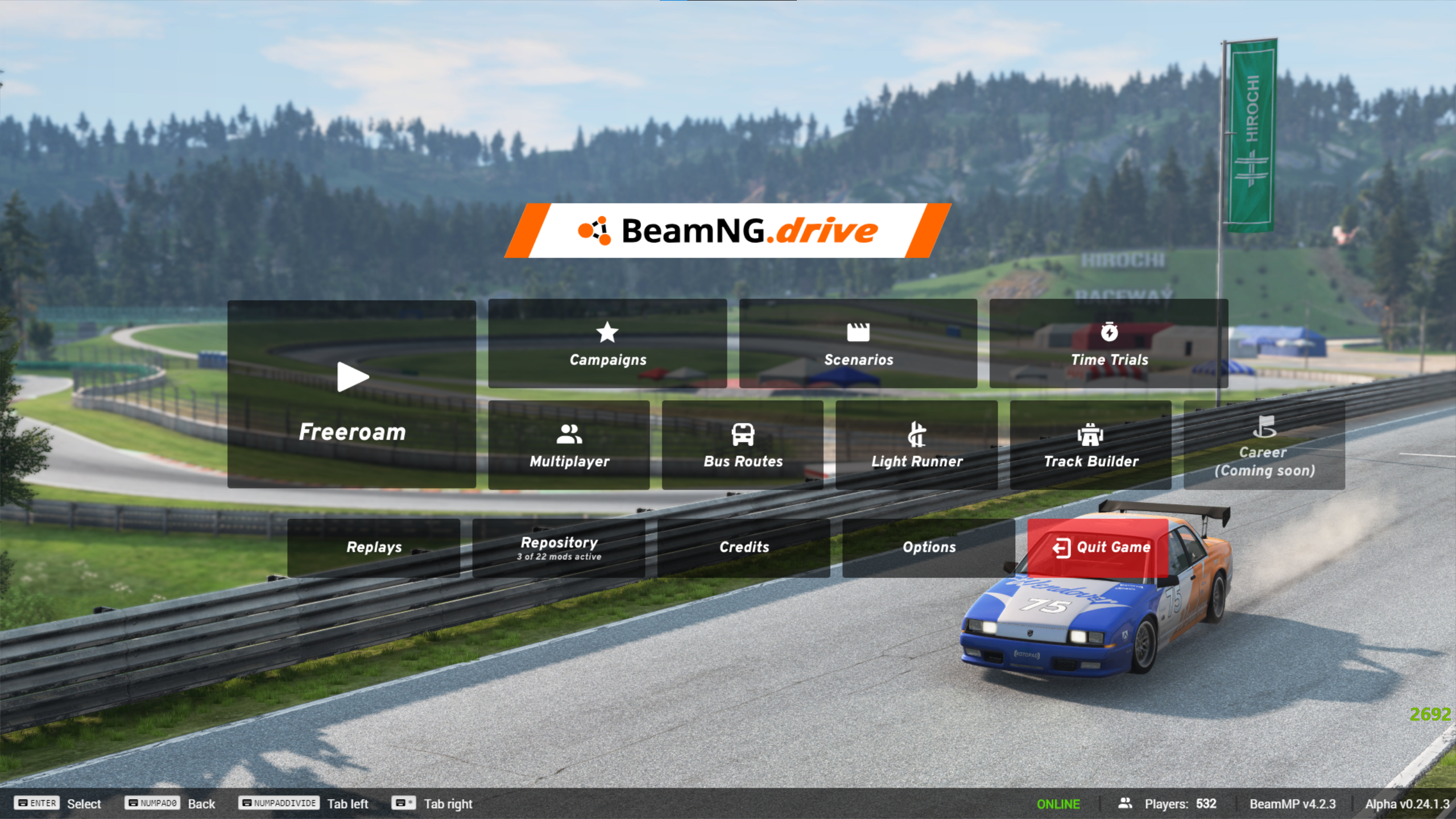1456x819 pixels.
Task: Open the Replays button
Action: (x=374, y=548)
